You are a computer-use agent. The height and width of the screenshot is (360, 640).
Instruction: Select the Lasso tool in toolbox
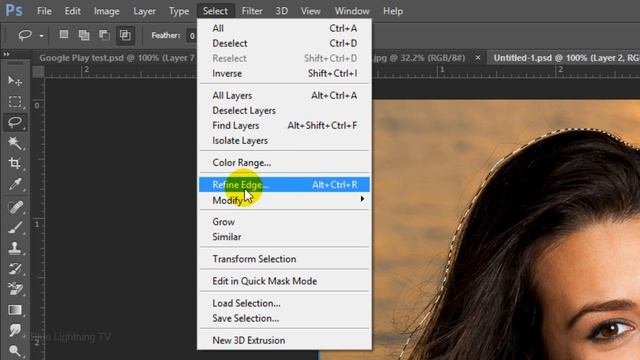click(15, 122)
